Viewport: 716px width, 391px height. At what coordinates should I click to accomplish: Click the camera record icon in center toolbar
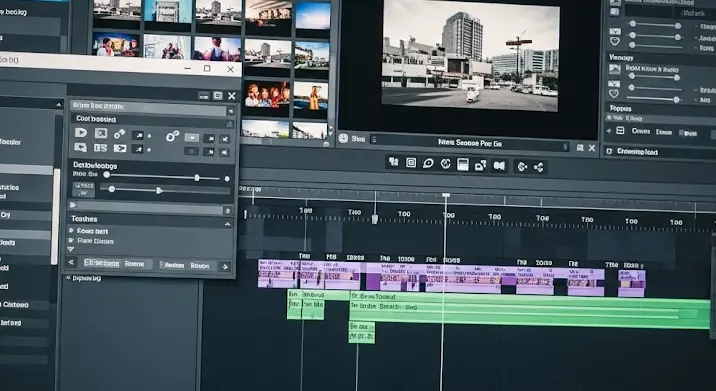pyautogui.click(x=499, y=166)
